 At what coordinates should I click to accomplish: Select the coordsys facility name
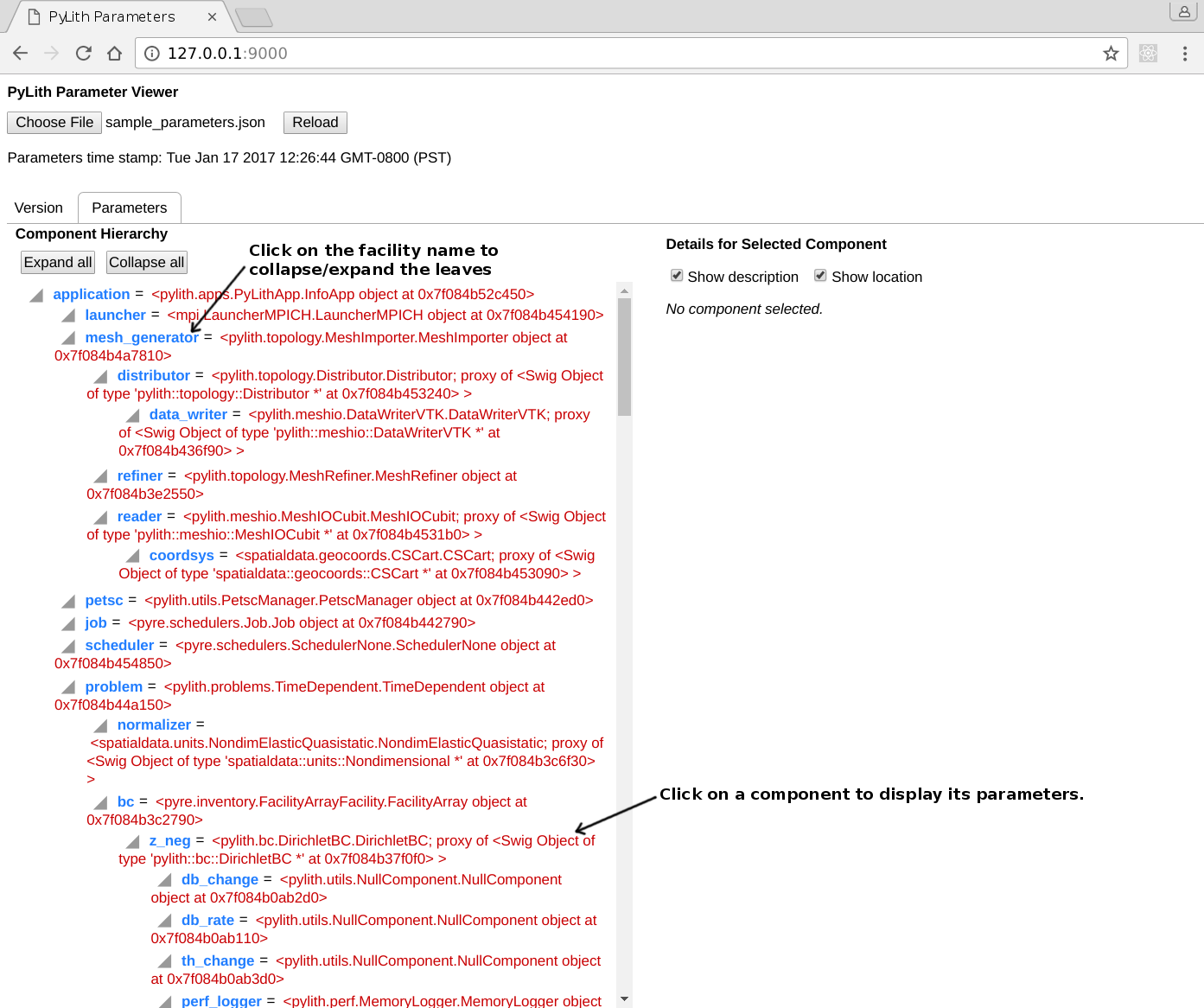(x=182, y=555)
